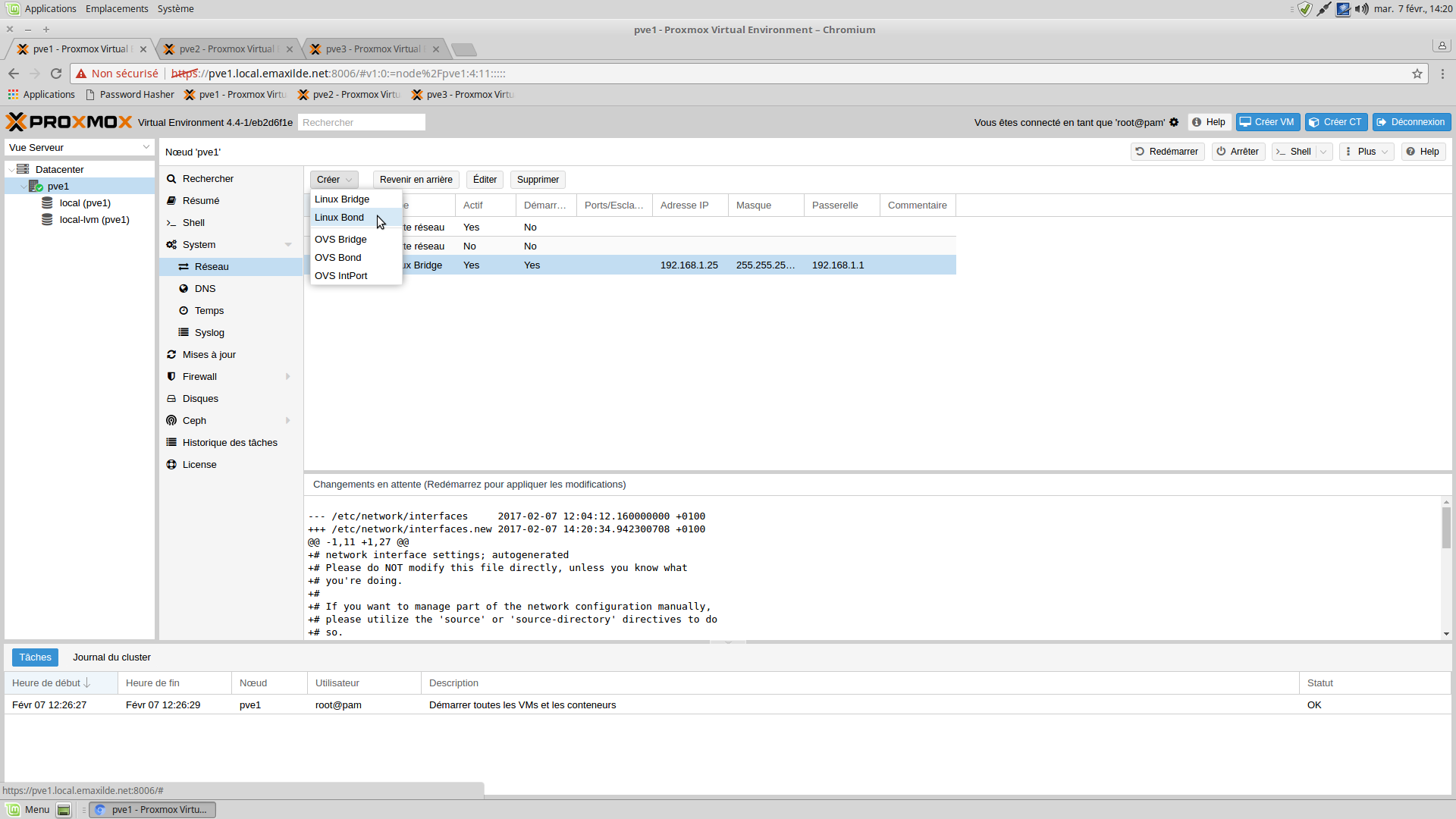This screenshot has height=819, width=1456.
Task: Open the Plus dropdown menu
Action: pos(1367,152)
